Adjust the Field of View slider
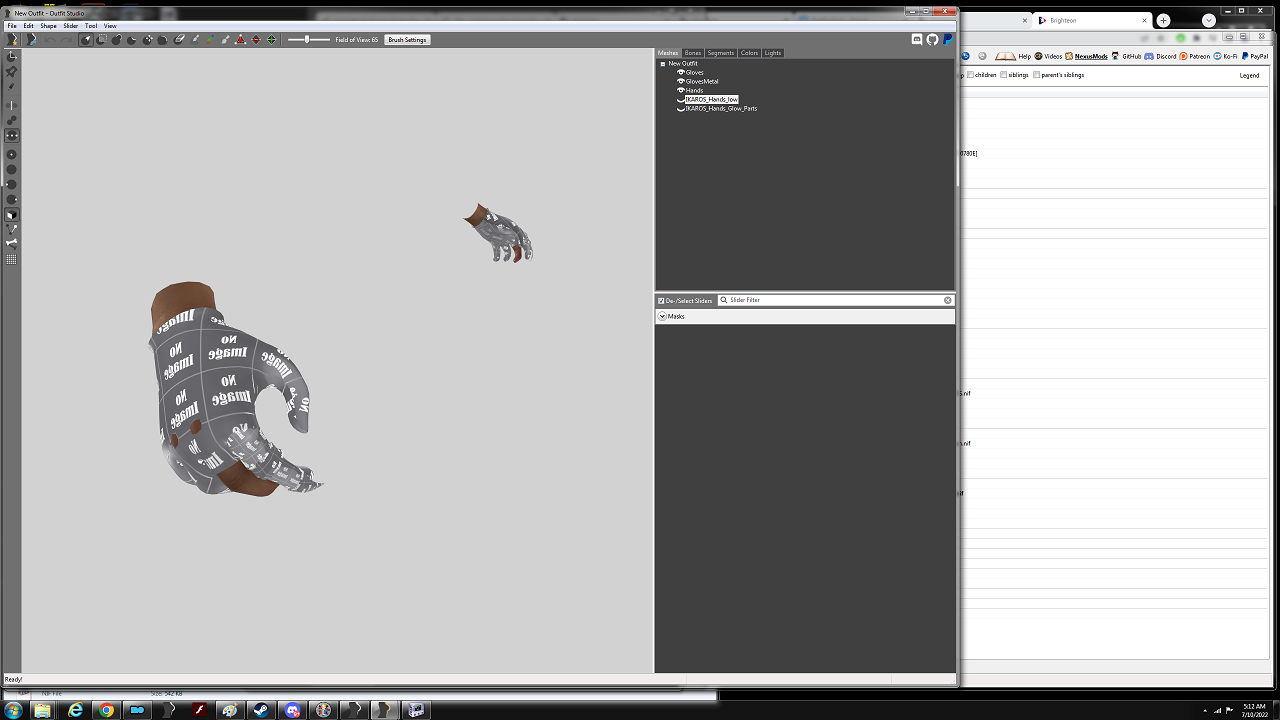This screenshot has height=720, width=1280. point(308,40)
